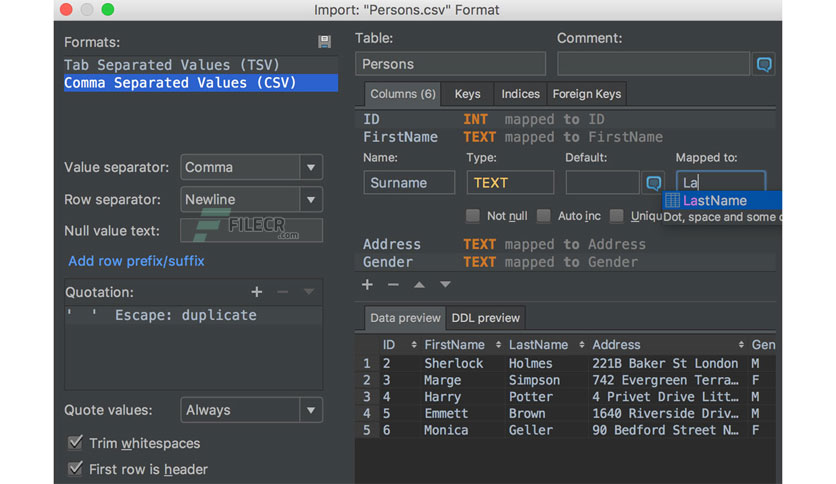Move column up with up arrow
Viewport: 836px width, 484px height.
[420, 285]
